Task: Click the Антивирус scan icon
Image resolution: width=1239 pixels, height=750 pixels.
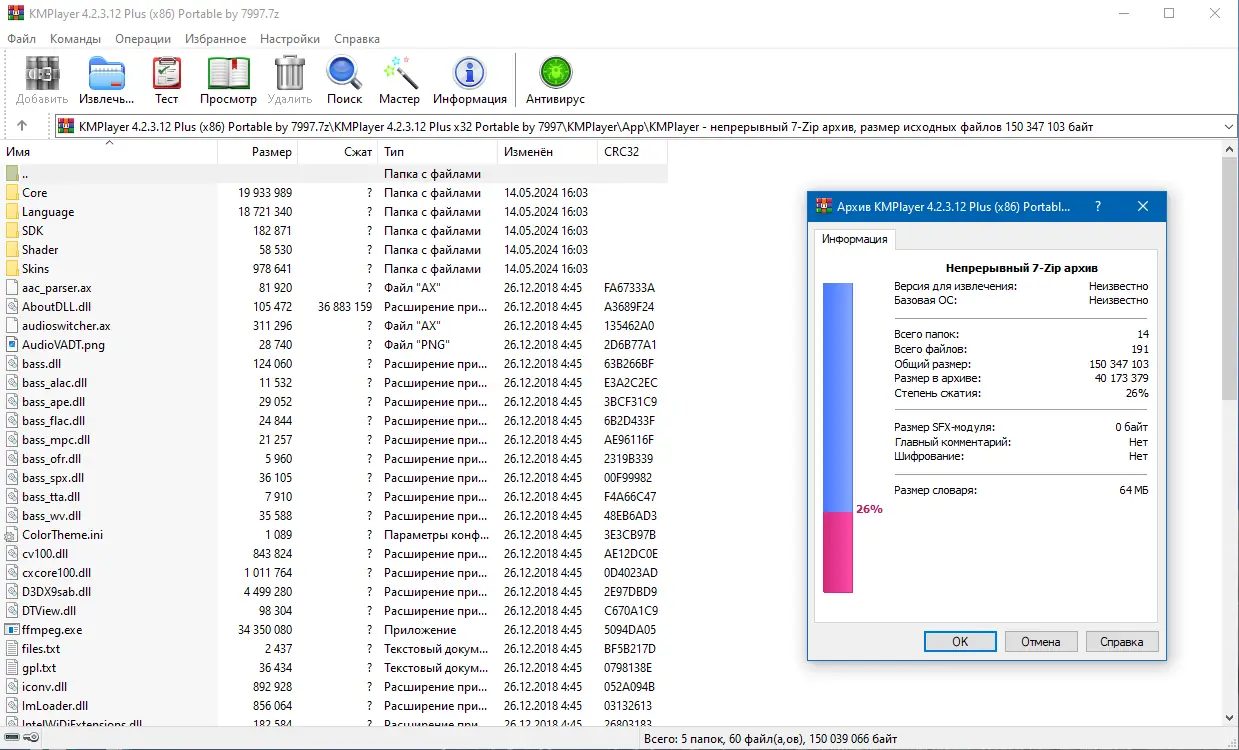Action: (x=554, y=75)
